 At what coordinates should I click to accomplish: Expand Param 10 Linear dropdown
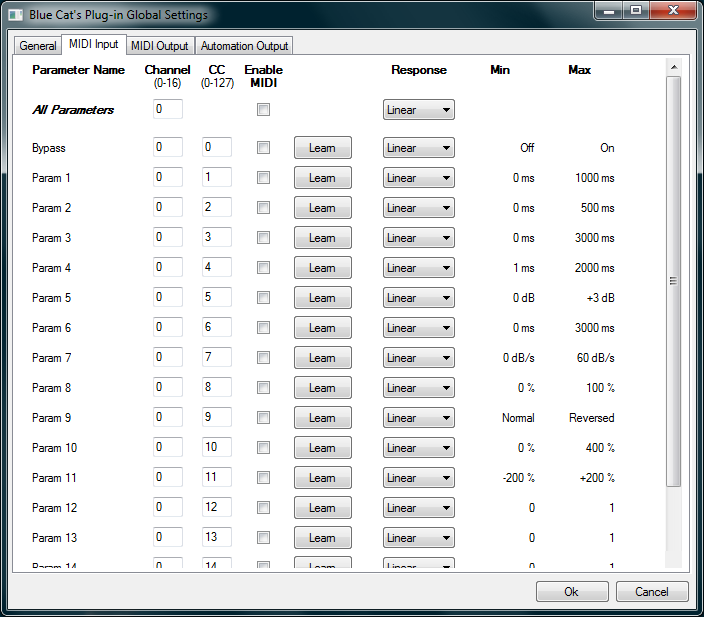(418, 448)
